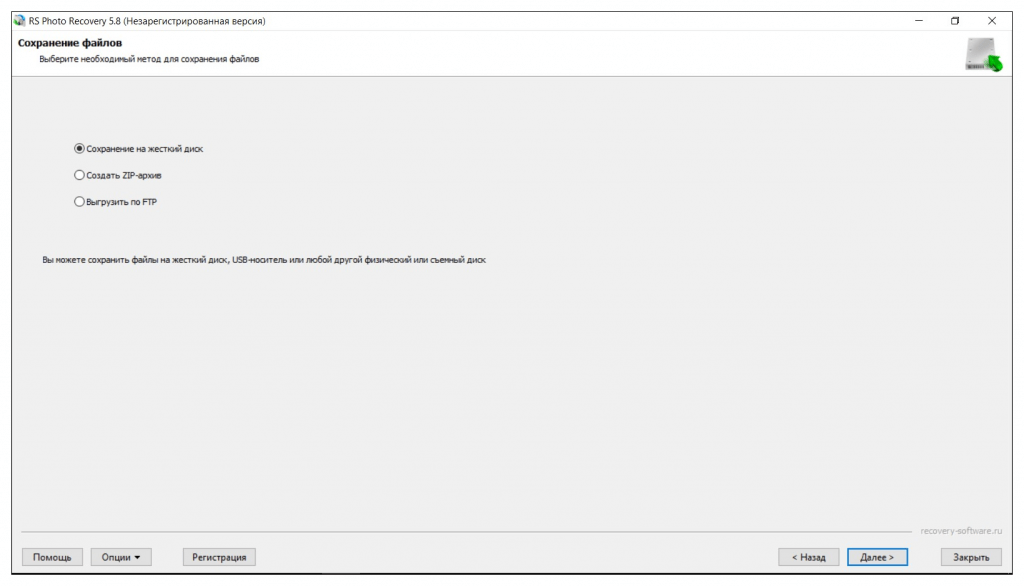Open the 'Опции' dropdown menu

pyautogui.click(x=121, y=557)
